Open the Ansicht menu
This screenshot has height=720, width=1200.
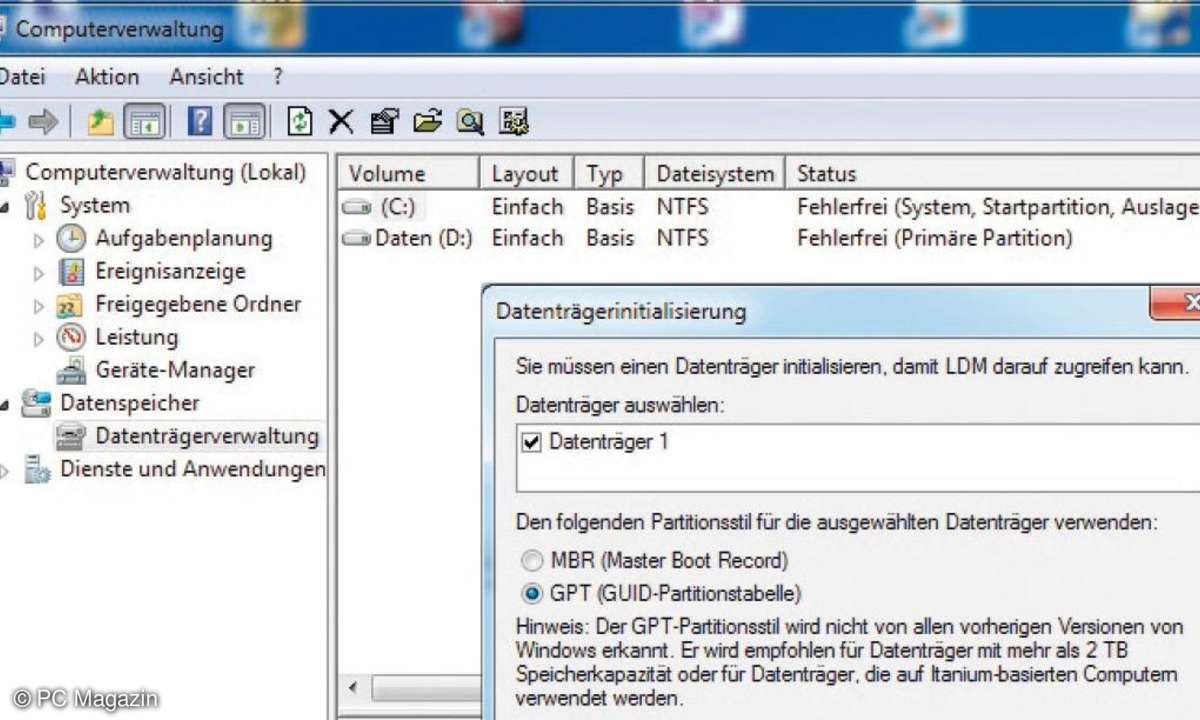206,77
